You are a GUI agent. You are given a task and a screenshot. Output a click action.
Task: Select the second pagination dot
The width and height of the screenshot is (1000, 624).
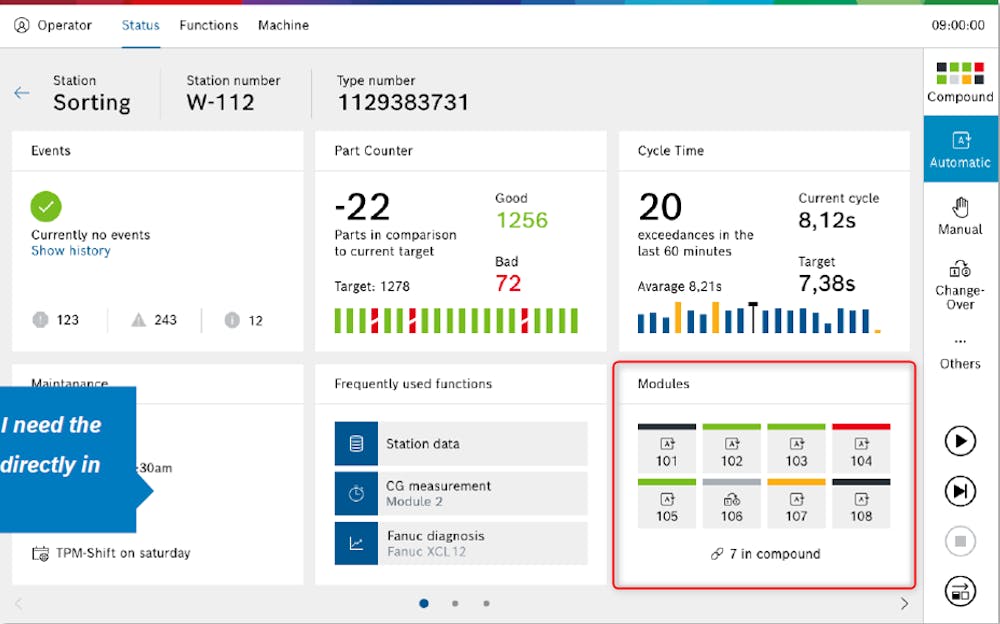[455, 603]
